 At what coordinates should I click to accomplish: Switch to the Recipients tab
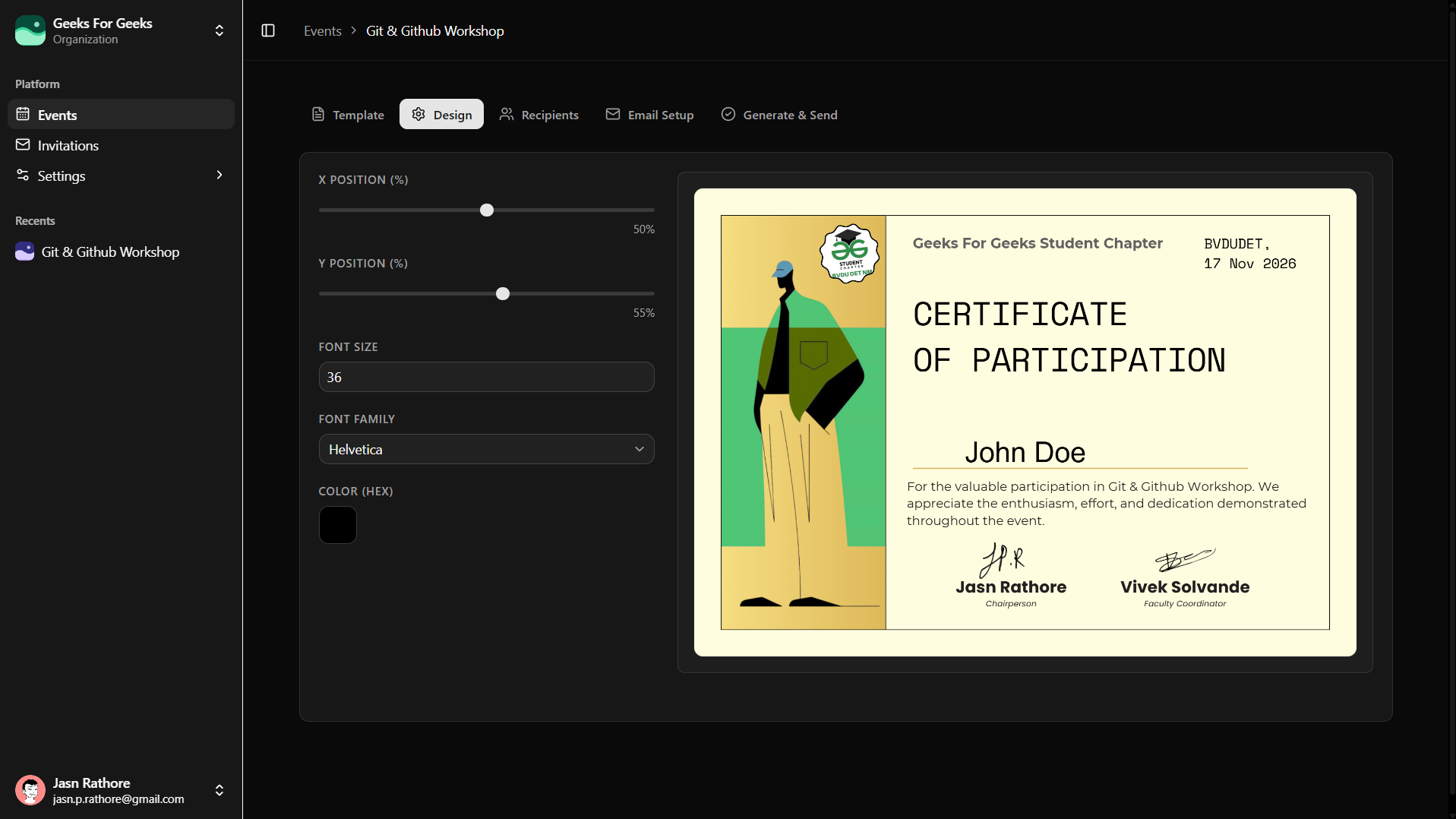[x=539, y=114]
